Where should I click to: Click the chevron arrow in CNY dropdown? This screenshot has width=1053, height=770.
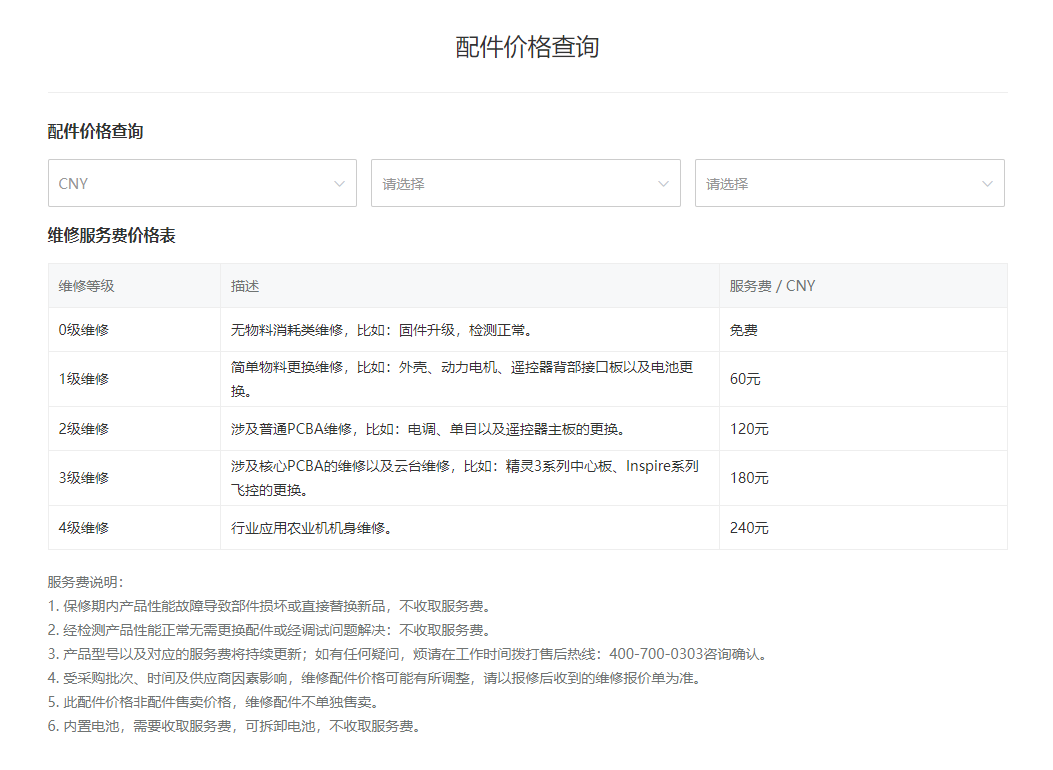(340, 184)
